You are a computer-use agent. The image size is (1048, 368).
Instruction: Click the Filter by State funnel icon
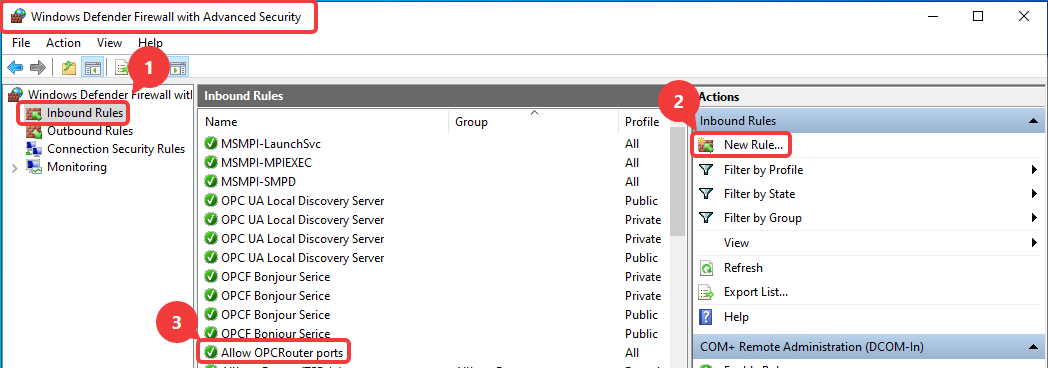click(x=706, y=194)
